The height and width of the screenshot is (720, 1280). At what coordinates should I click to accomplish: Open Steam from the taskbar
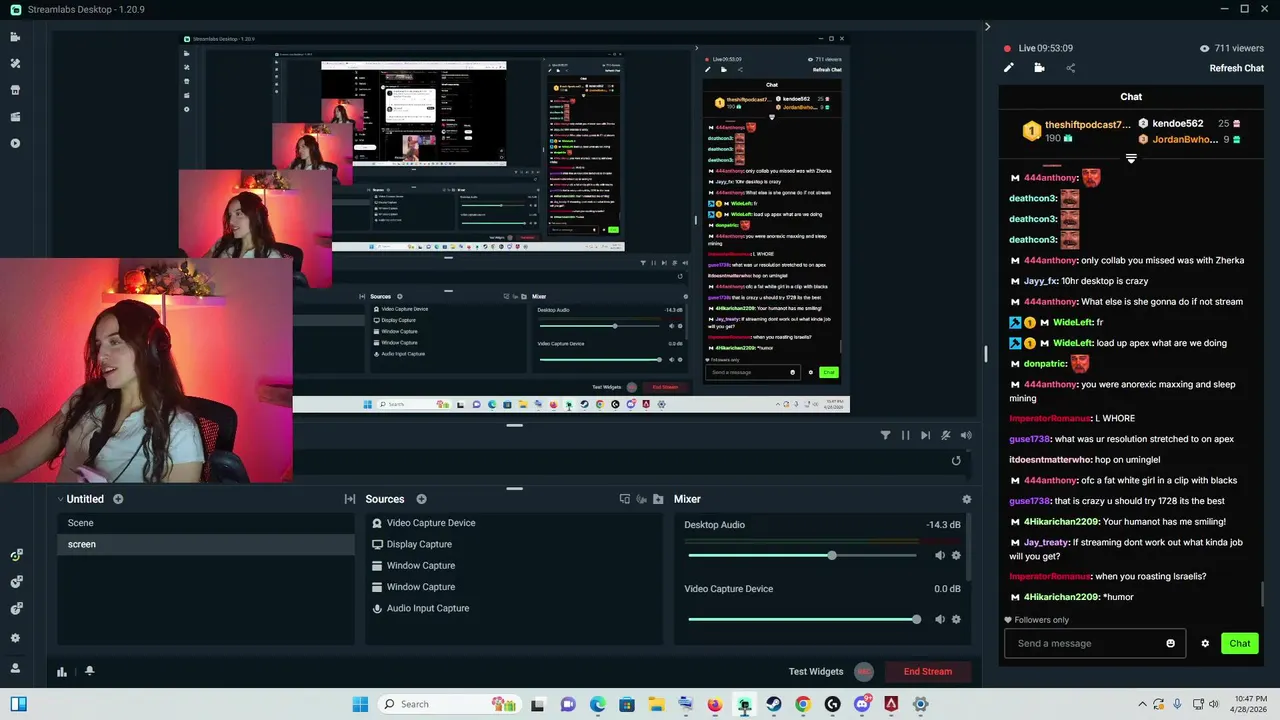pyautogui.click(x=773, y=704)
